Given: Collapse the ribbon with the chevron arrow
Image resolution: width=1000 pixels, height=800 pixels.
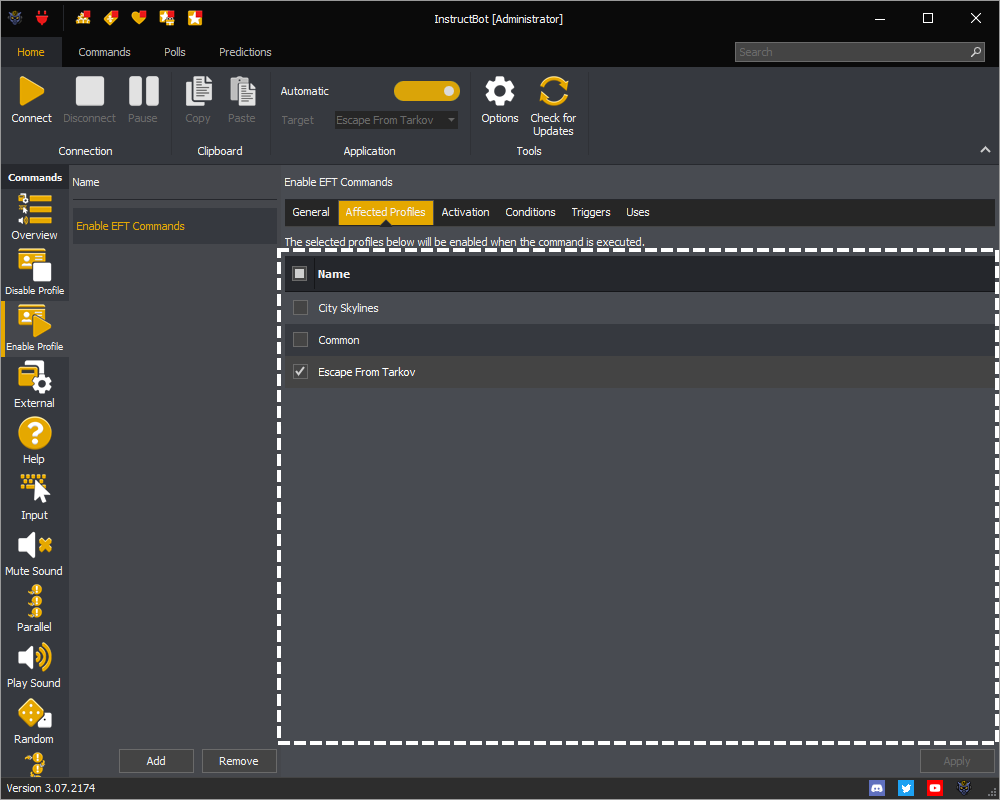Looking at the screenshot, I should click(985, 149).
